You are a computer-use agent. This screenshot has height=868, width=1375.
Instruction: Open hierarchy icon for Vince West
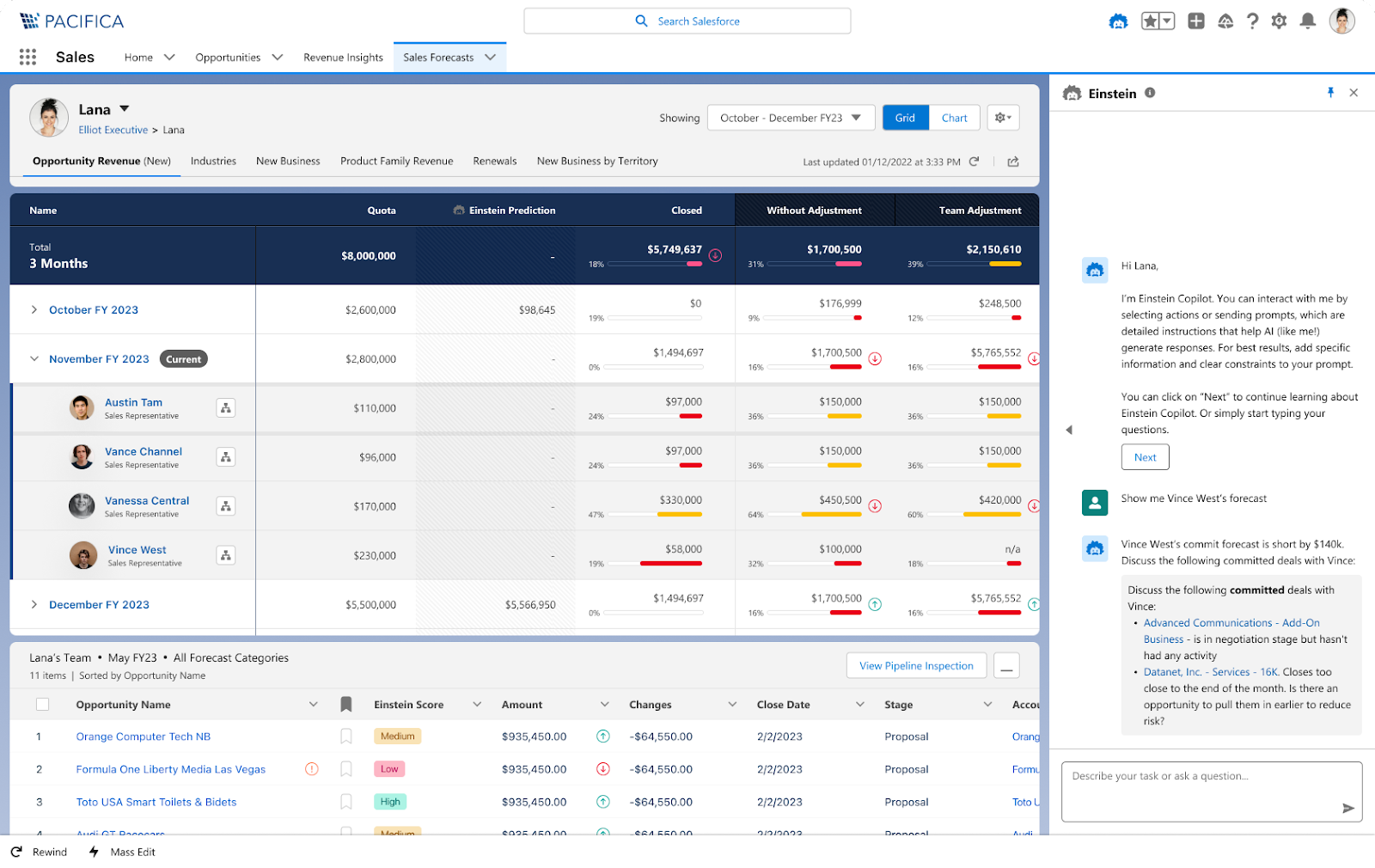click(x=226, y=555)
